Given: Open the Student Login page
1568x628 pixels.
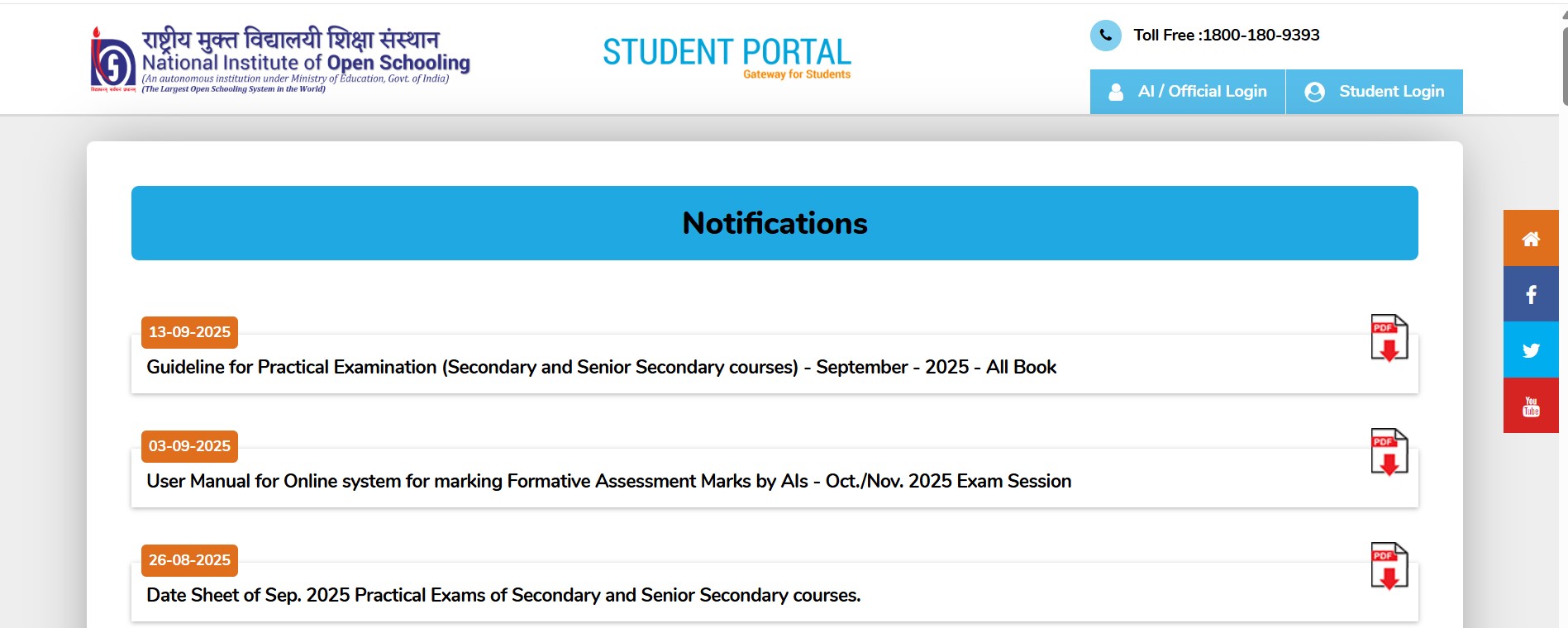Looking at the screenshot, I should tap(1390, 92).
